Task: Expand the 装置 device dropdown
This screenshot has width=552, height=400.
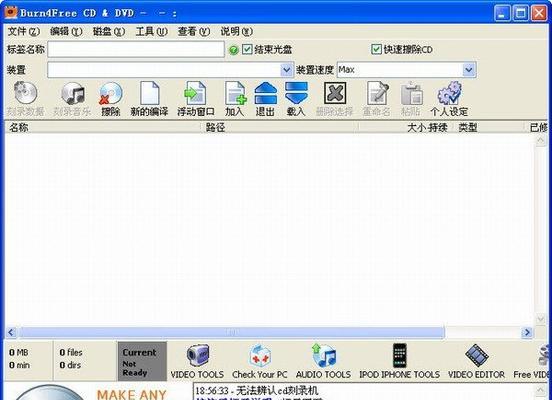Action: coord(287,70)
